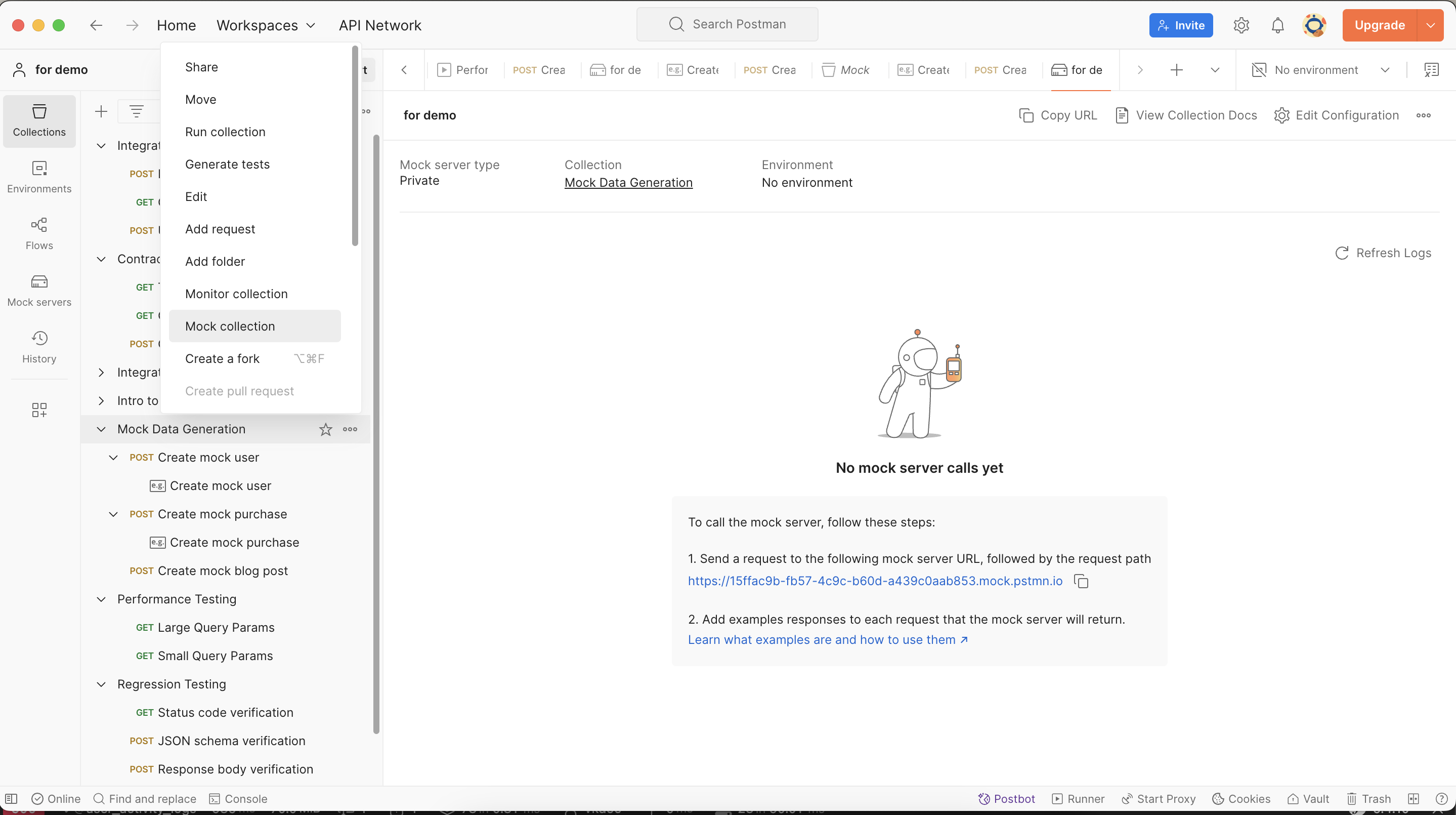The height and width of the screenshot is (815, 1456).
Task: Open the Mock servers sidebar panel
Action: click(x=39, y=291)
